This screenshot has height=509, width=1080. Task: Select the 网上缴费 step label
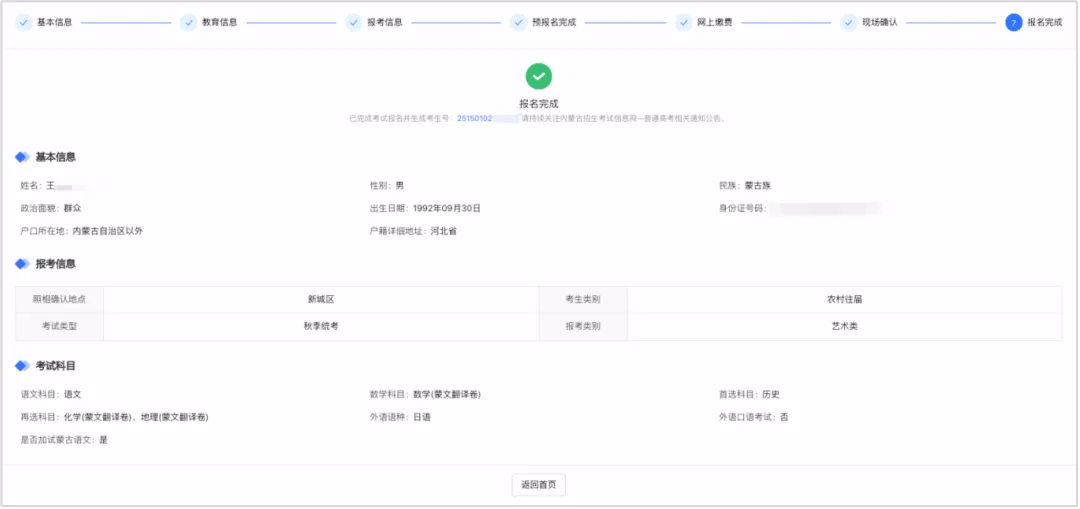tap(714, 22)
